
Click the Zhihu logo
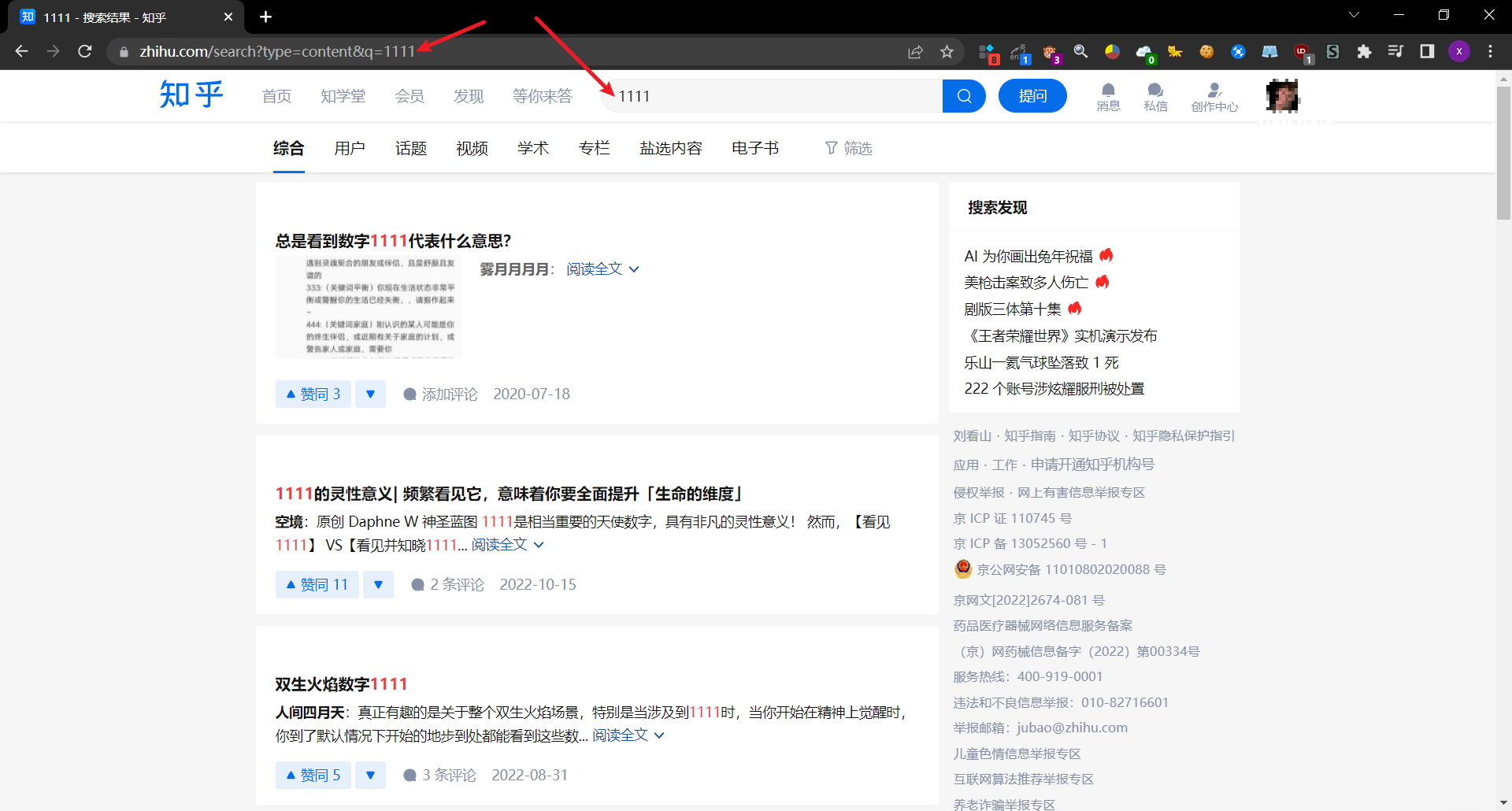pos(191,95)
